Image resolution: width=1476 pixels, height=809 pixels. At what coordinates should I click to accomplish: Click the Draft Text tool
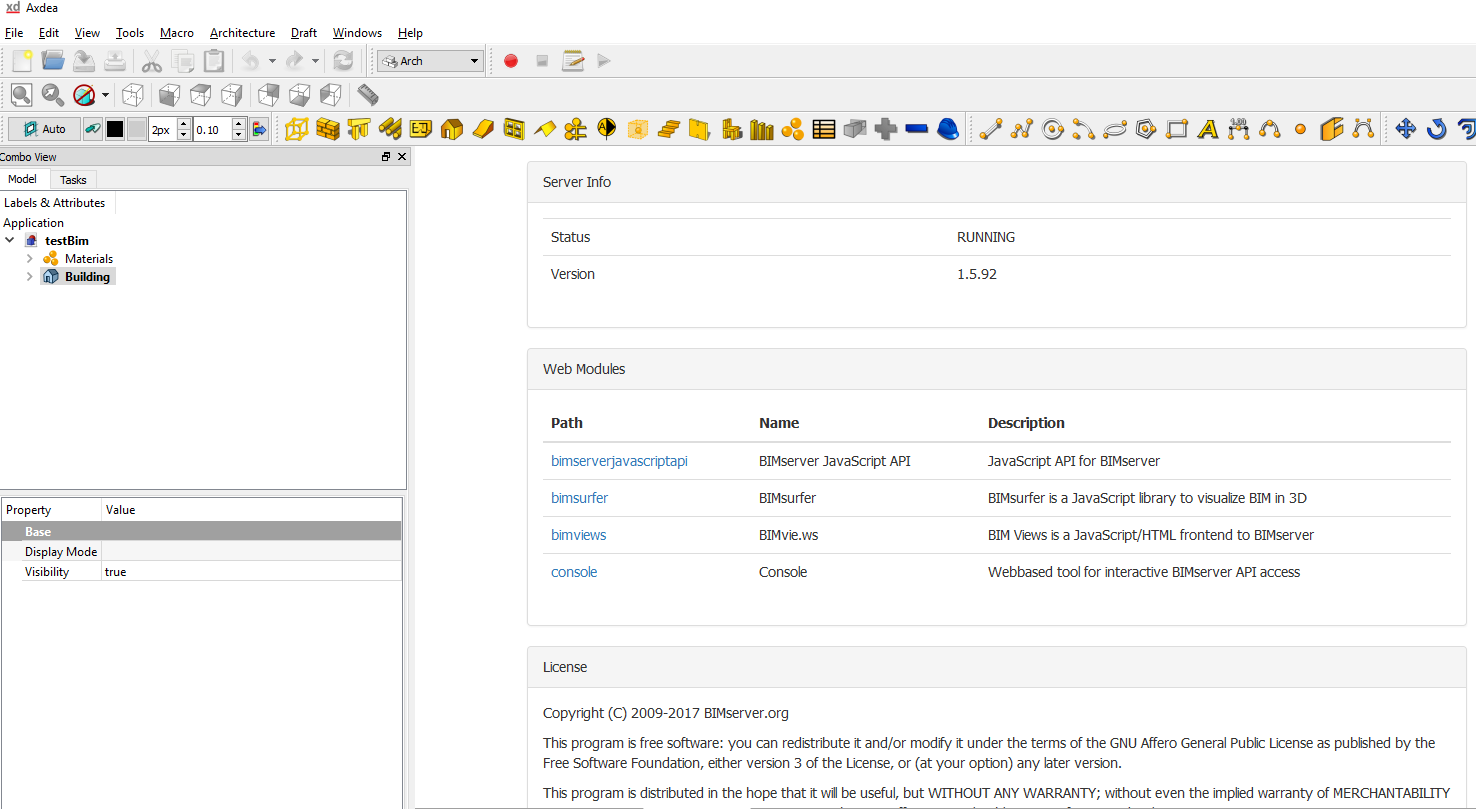(x=1207, y=128)
